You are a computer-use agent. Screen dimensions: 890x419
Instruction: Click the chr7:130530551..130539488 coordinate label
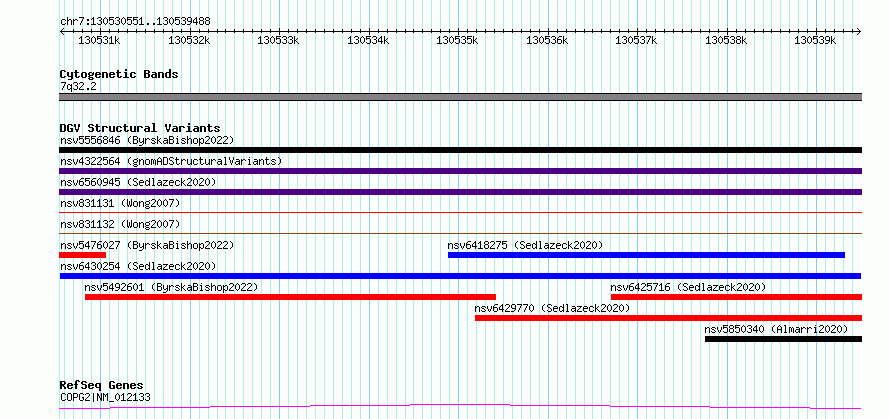click(x=135, y=21)
